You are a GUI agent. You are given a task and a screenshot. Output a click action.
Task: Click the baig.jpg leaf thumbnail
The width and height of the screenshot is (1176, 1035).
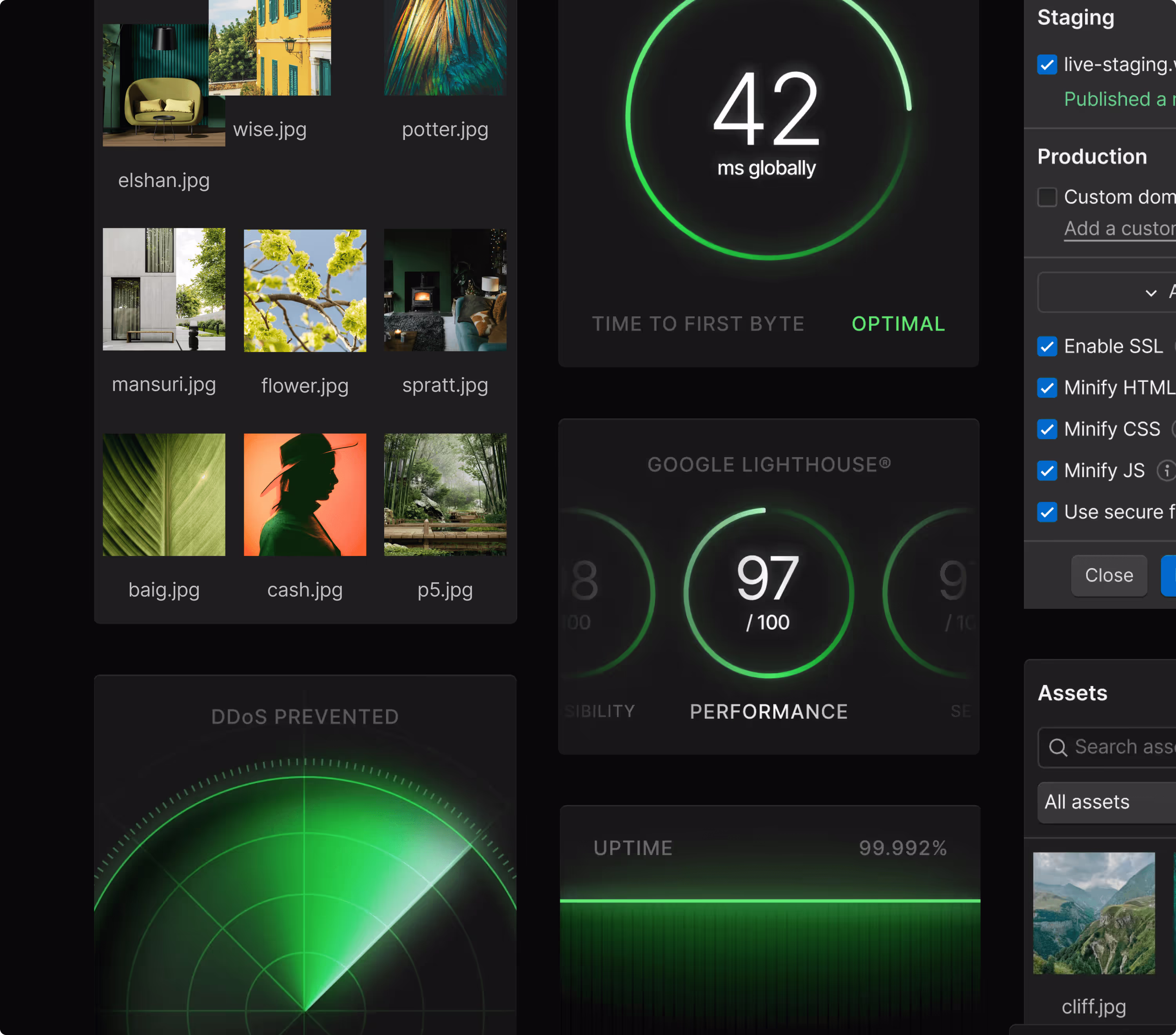[163, 494]
